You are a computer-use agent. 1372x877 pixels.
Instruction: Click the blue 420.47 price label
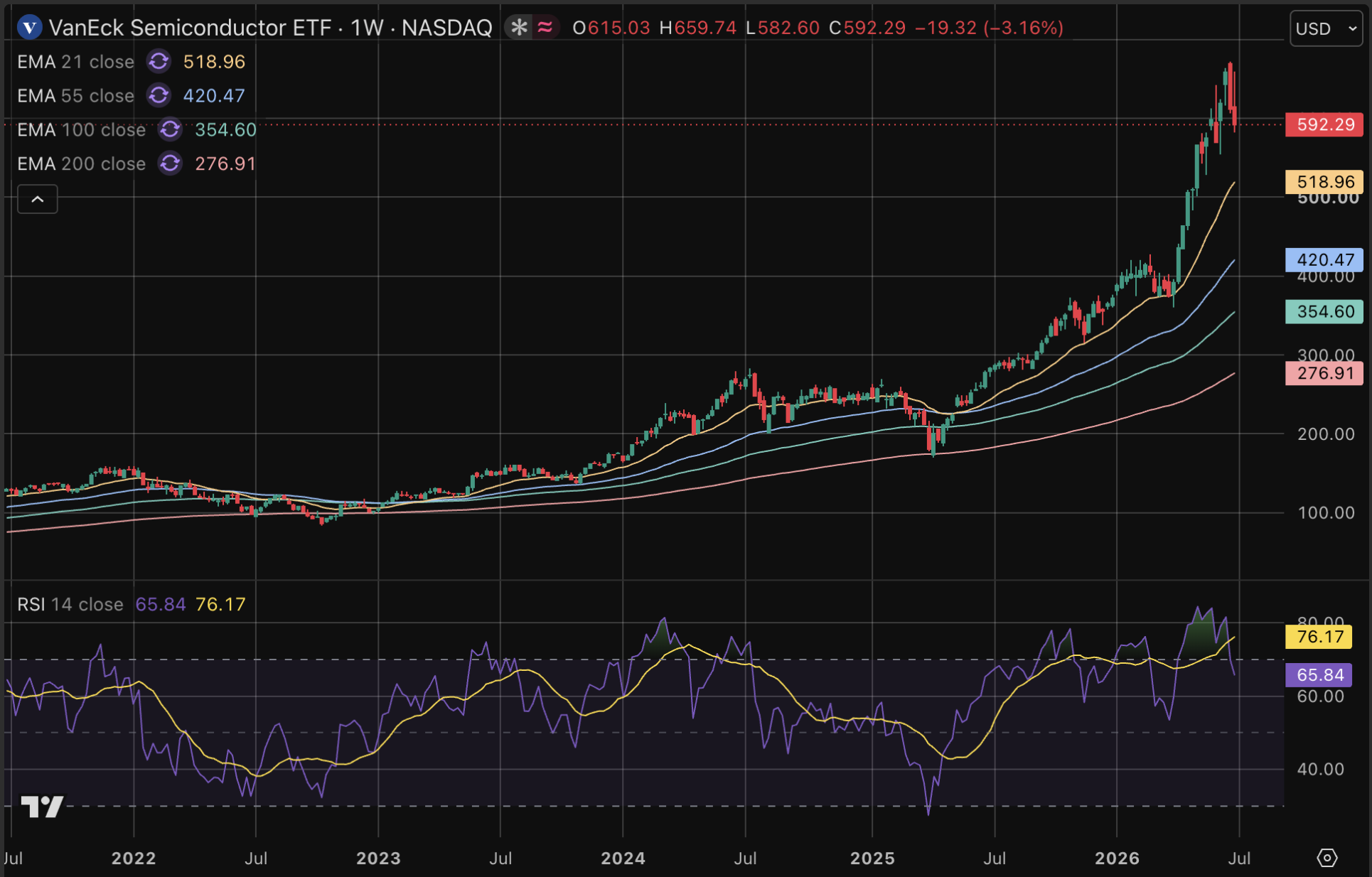[1324, 260]
